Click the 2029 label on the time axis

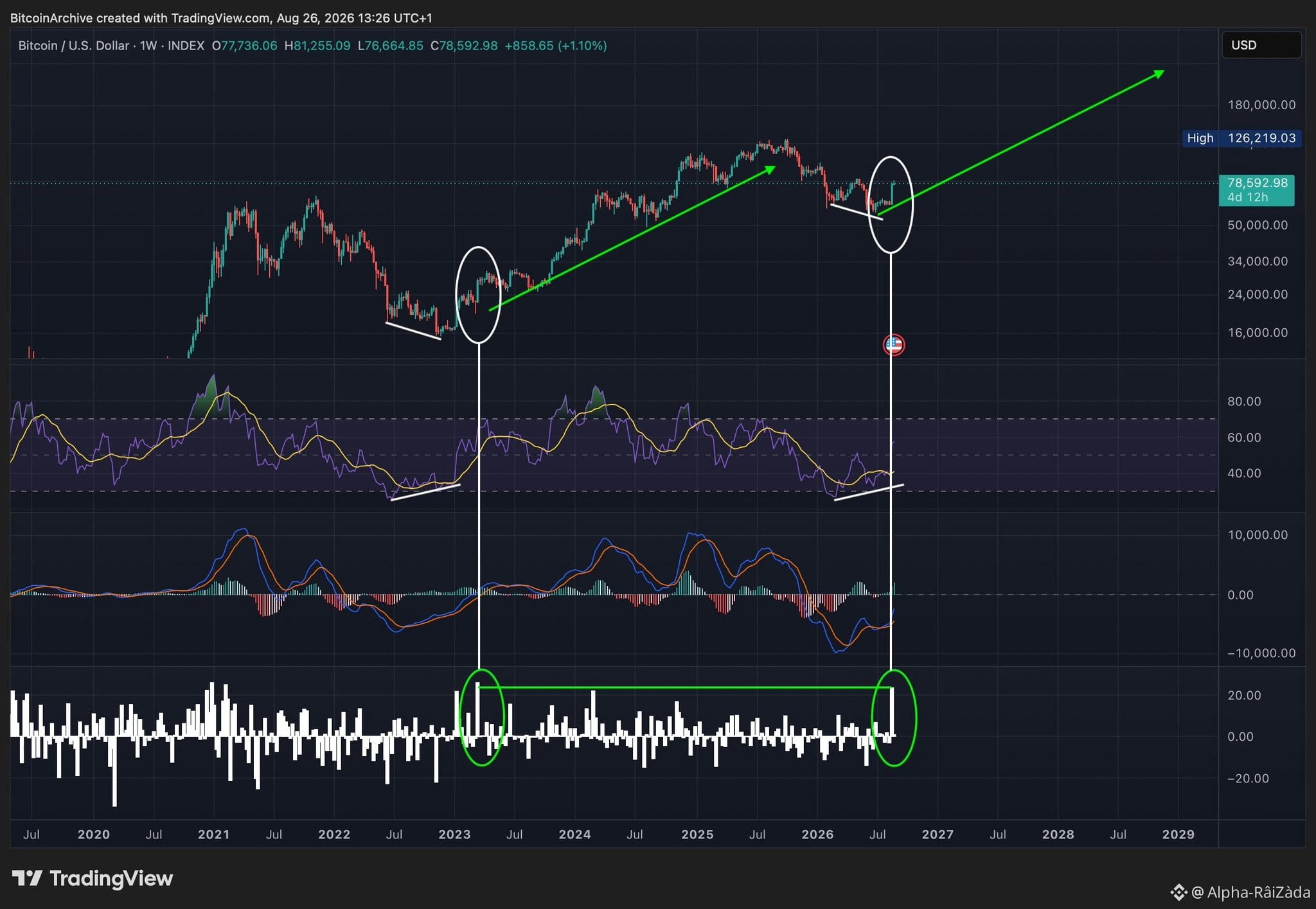point(1178,834)
